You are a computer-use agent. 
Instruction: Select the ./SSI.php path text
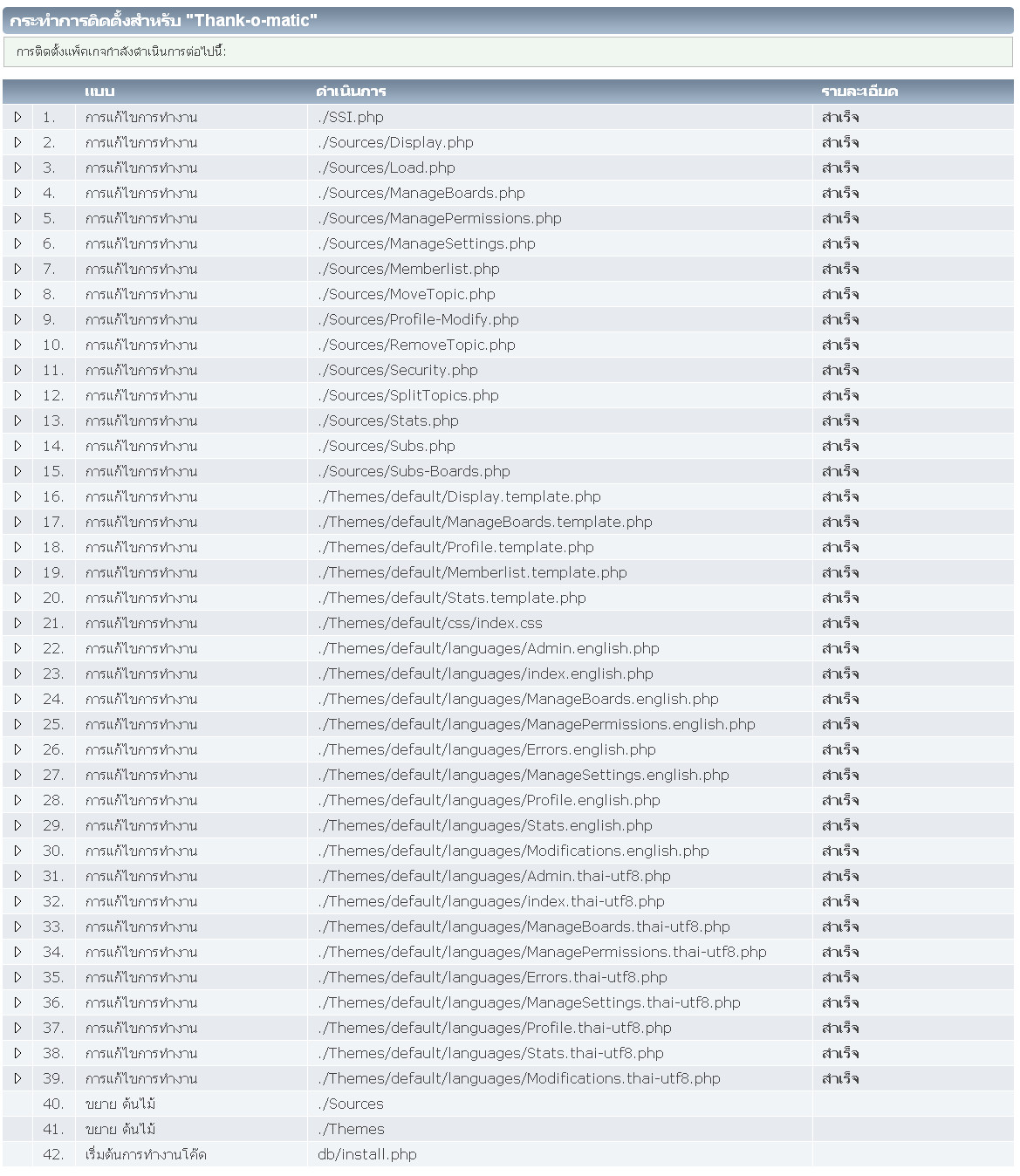click(351, 117)
